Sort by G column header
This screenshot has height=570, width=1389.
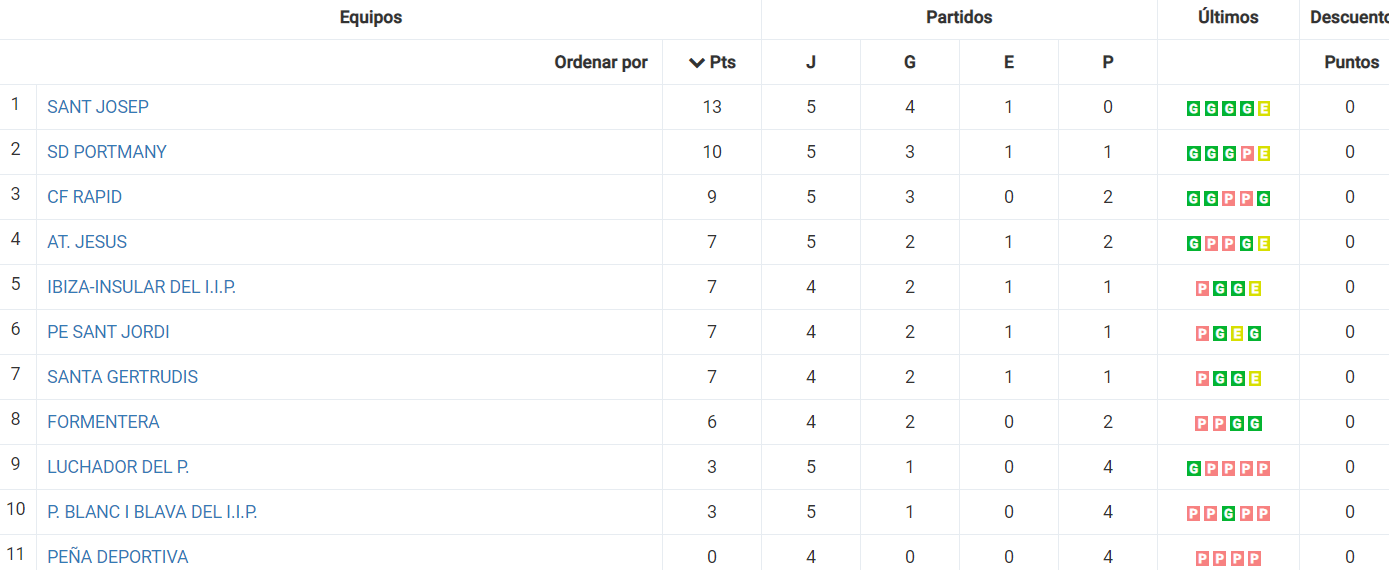(x=910, y=62)
